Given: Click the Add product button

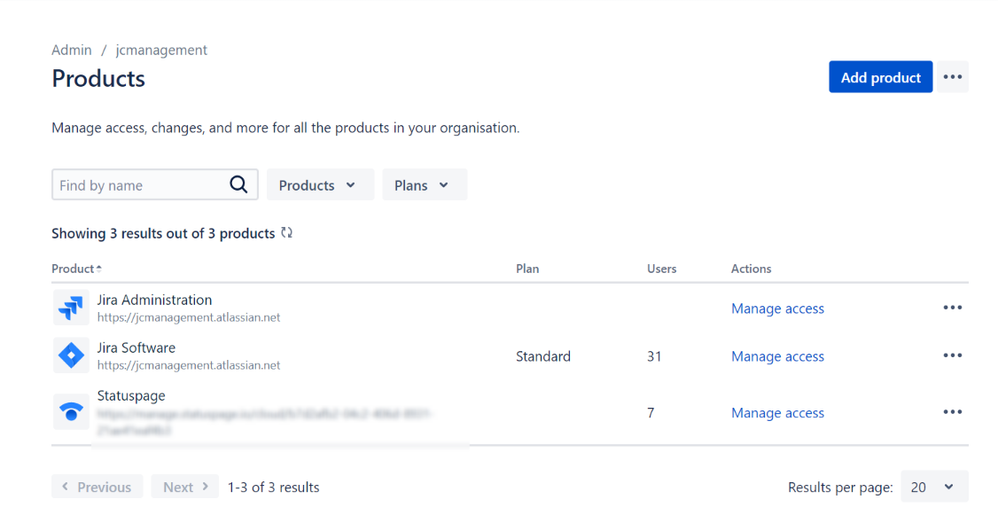Looking at the screenshot, I should point(880,78).
